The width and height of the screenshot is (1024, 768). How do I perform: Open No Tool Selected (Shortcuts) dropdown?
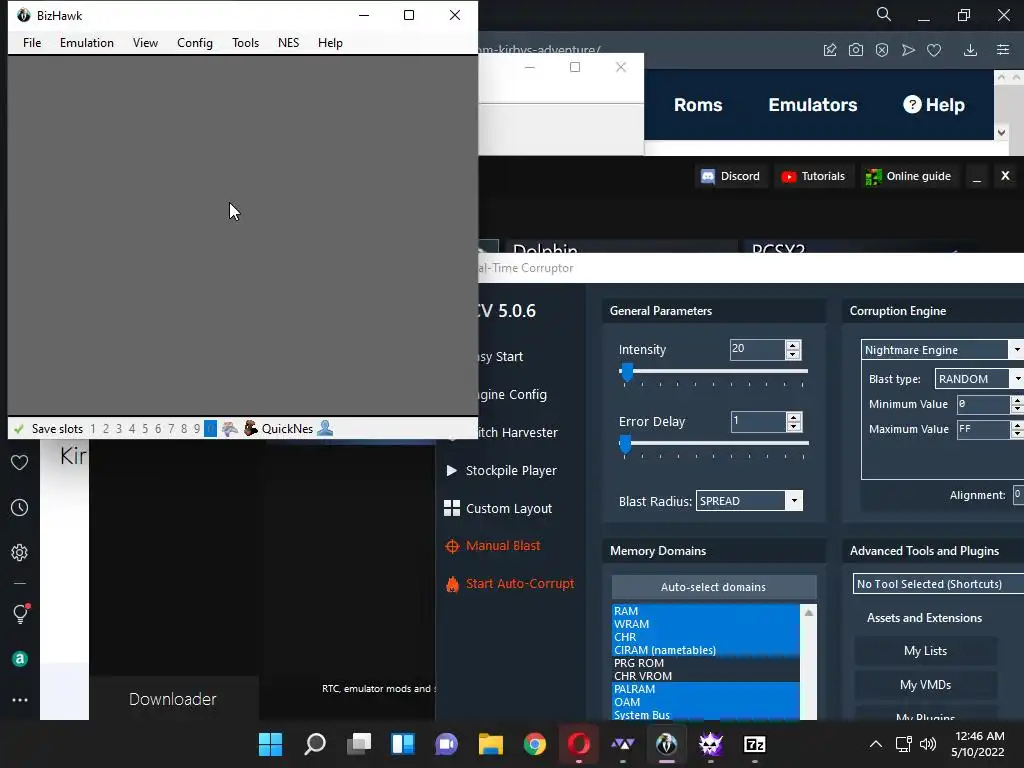pos(938,584)
